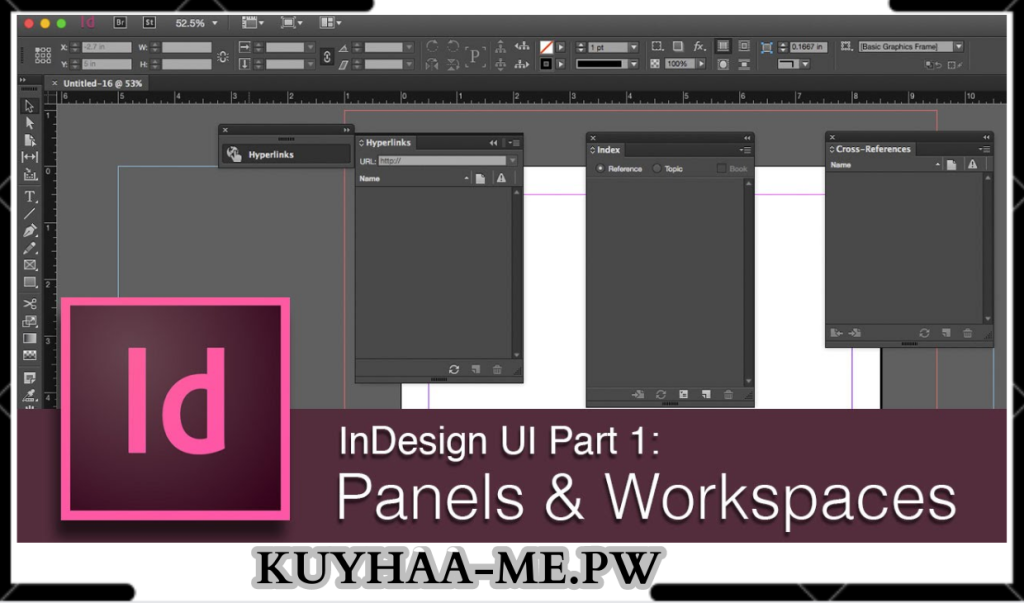Create new hyperlink in Hyperlinks panel
This screenshot has width=1024, height=603.
(x=475, y=370)
